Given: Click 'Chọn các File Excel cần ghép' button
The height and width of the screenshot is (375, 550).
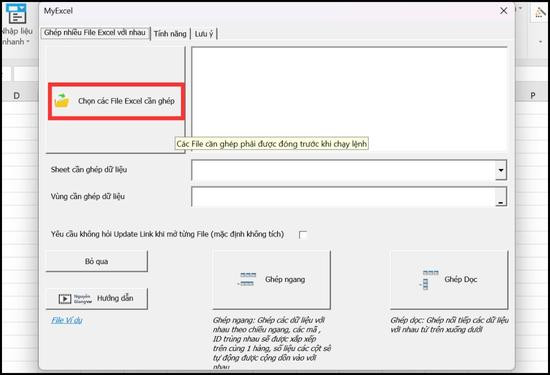Looking at the screenshot, I should click(116, 101).
